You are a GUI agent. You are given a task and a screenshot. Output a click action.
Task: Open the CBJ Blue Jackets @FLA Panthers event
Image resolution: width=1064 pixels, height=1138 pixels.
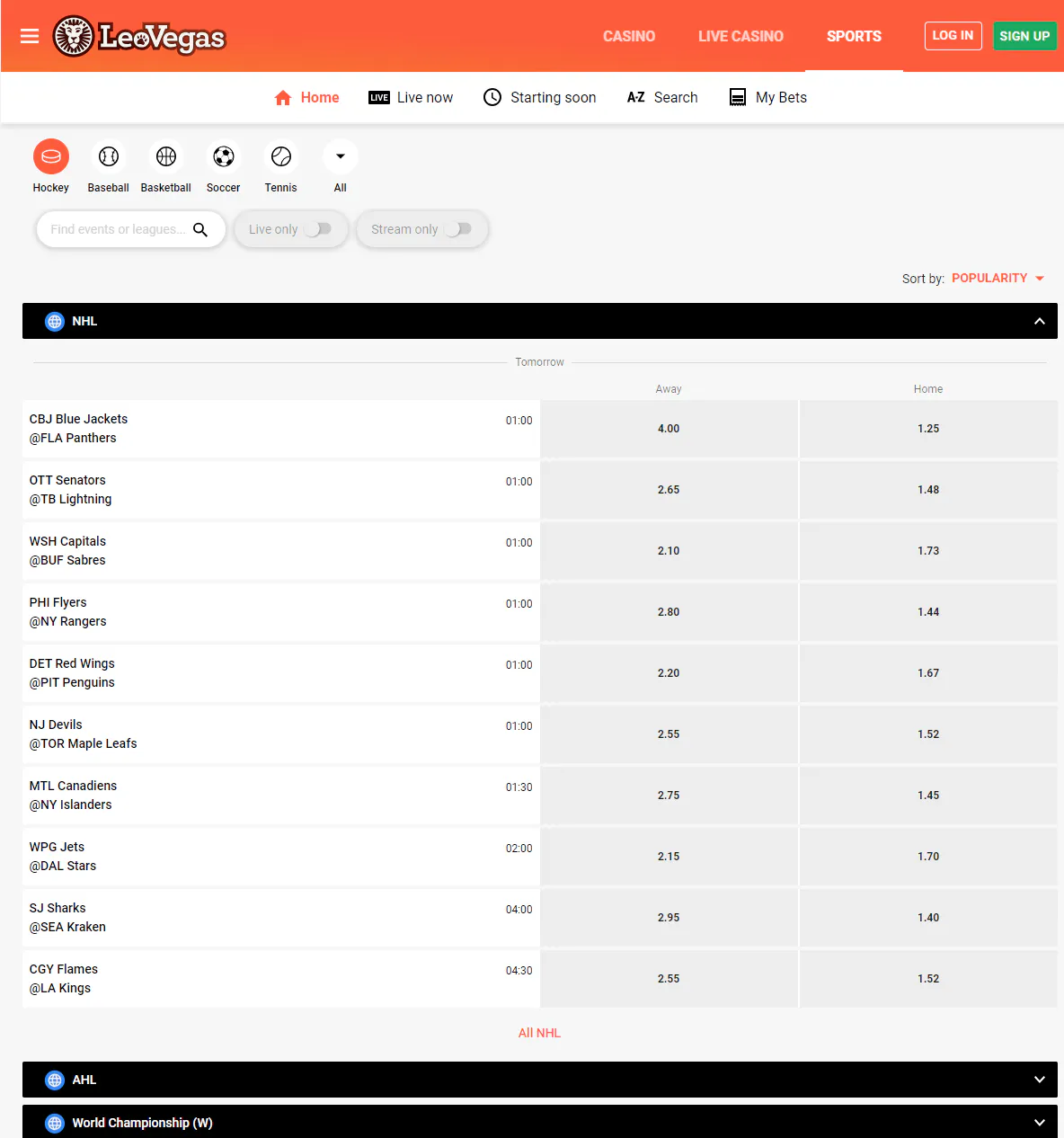pos(281,429)
